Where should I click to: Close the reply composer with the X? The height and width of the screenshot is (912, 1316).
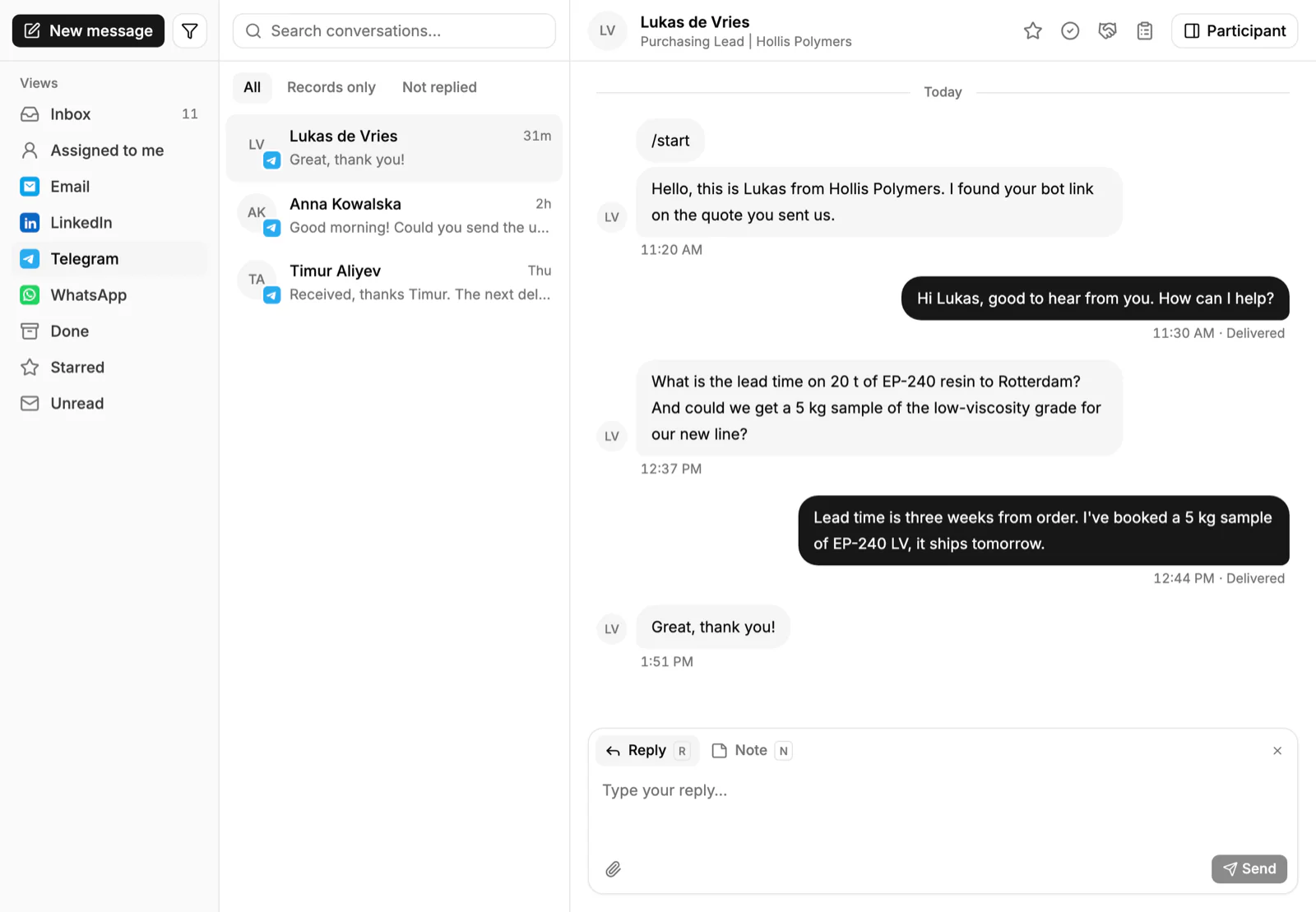coord(1277,751)
